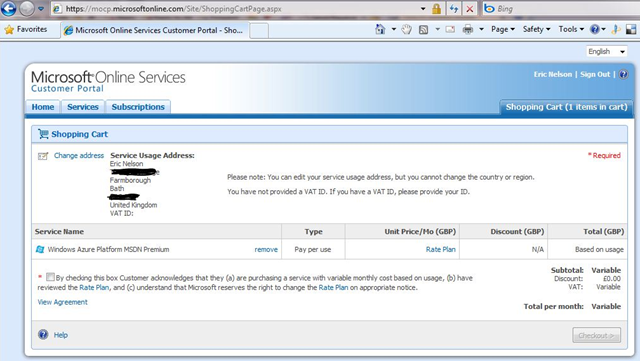The height and width of the screenshot is (361, 640).
Task: Expand the feeds dropdown arrow
Action: pos(438,29)
